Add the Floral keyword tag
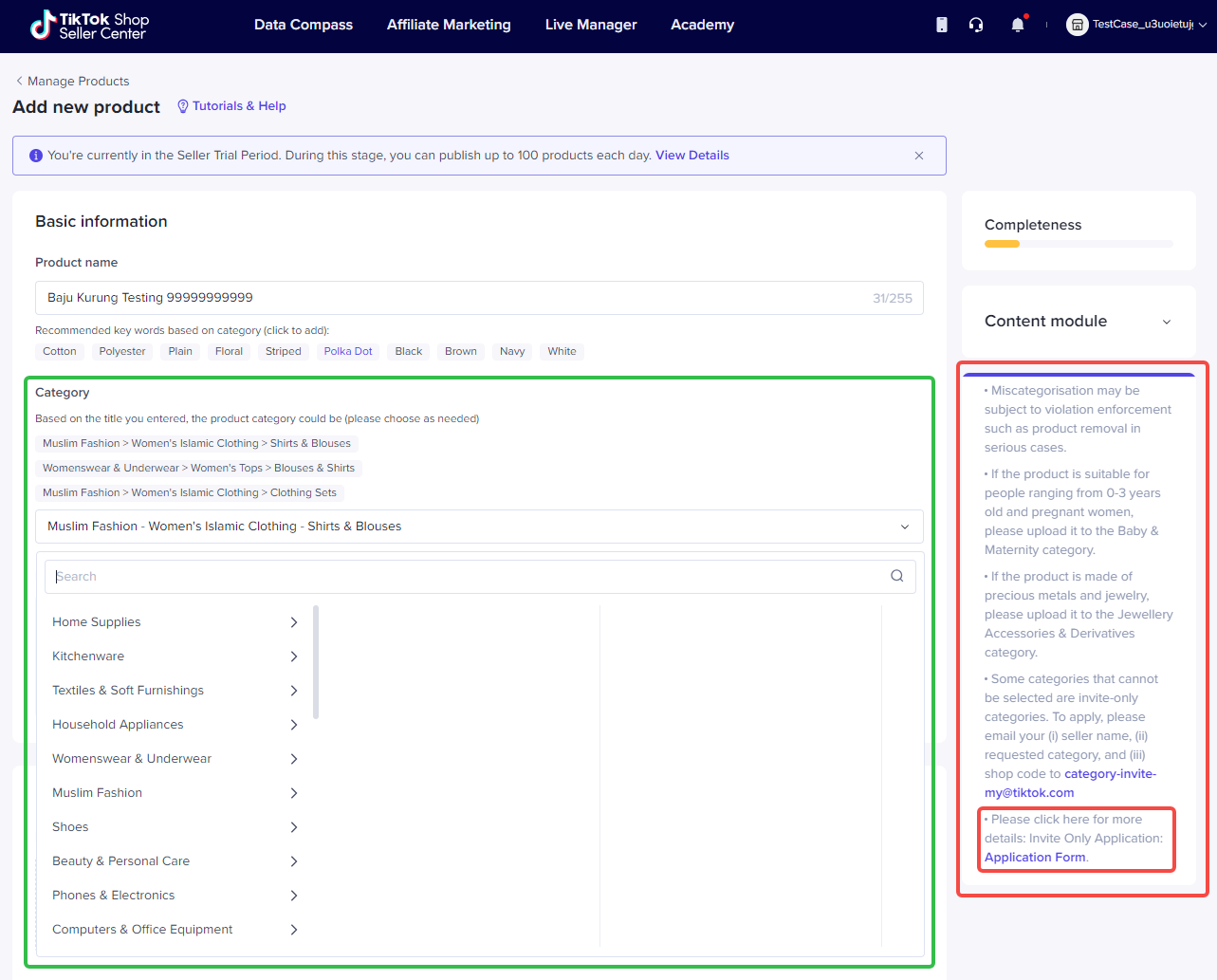This screenshot has width=1217, height=980. click(x=229, y=351)
